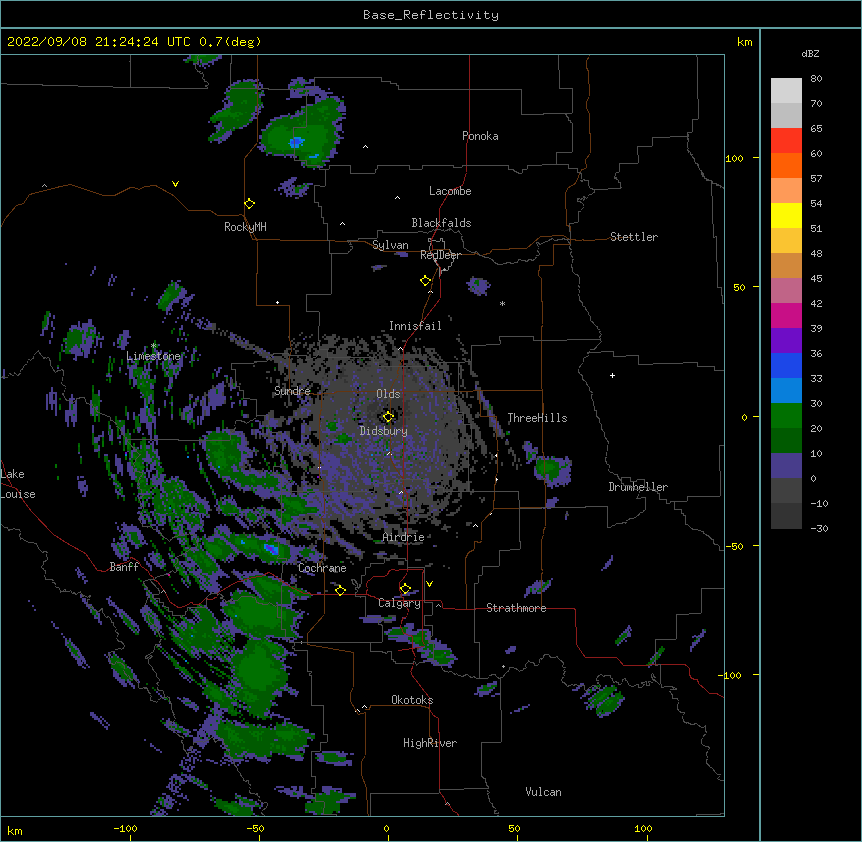Click the 80 value in dBZ legend

point(816,79)
